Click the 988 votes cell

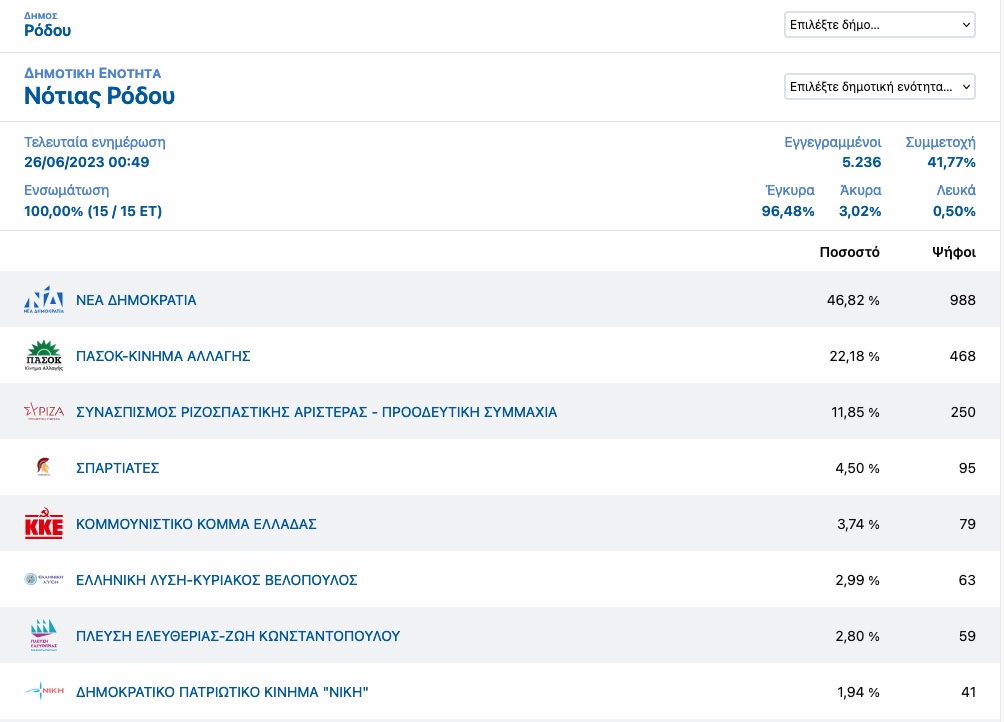(x=962, y=300)
